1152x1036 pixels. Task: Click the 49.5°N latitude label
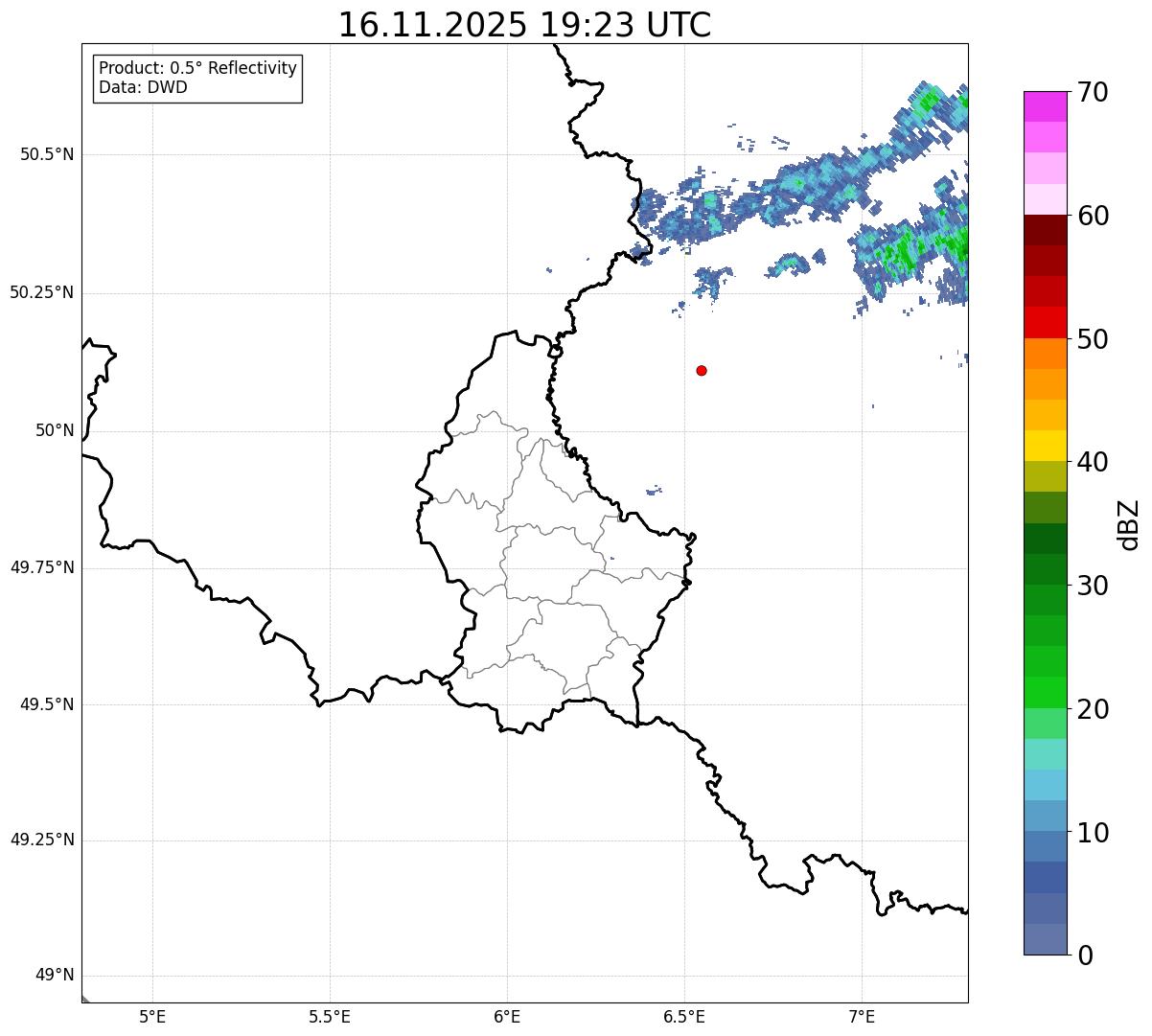pyautogui.click(x=47, y=705)
